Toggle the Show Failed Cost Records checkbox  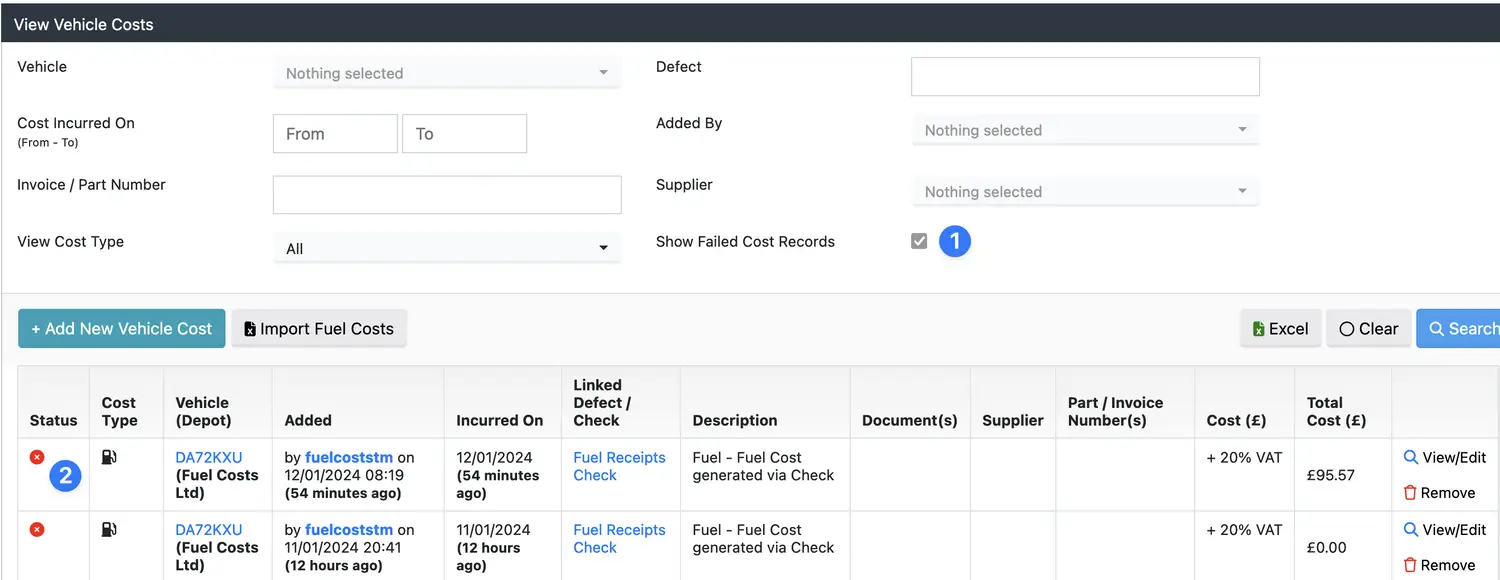pos(919,241)
